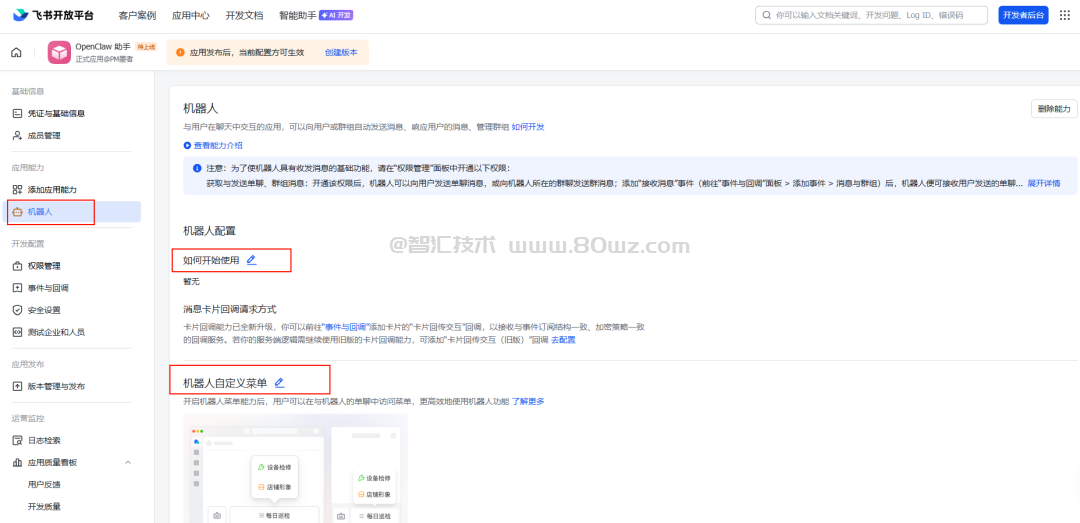1080x523 pixels.
Task: Select 机器人 in the left sidebar
Action: coord(40,212)
